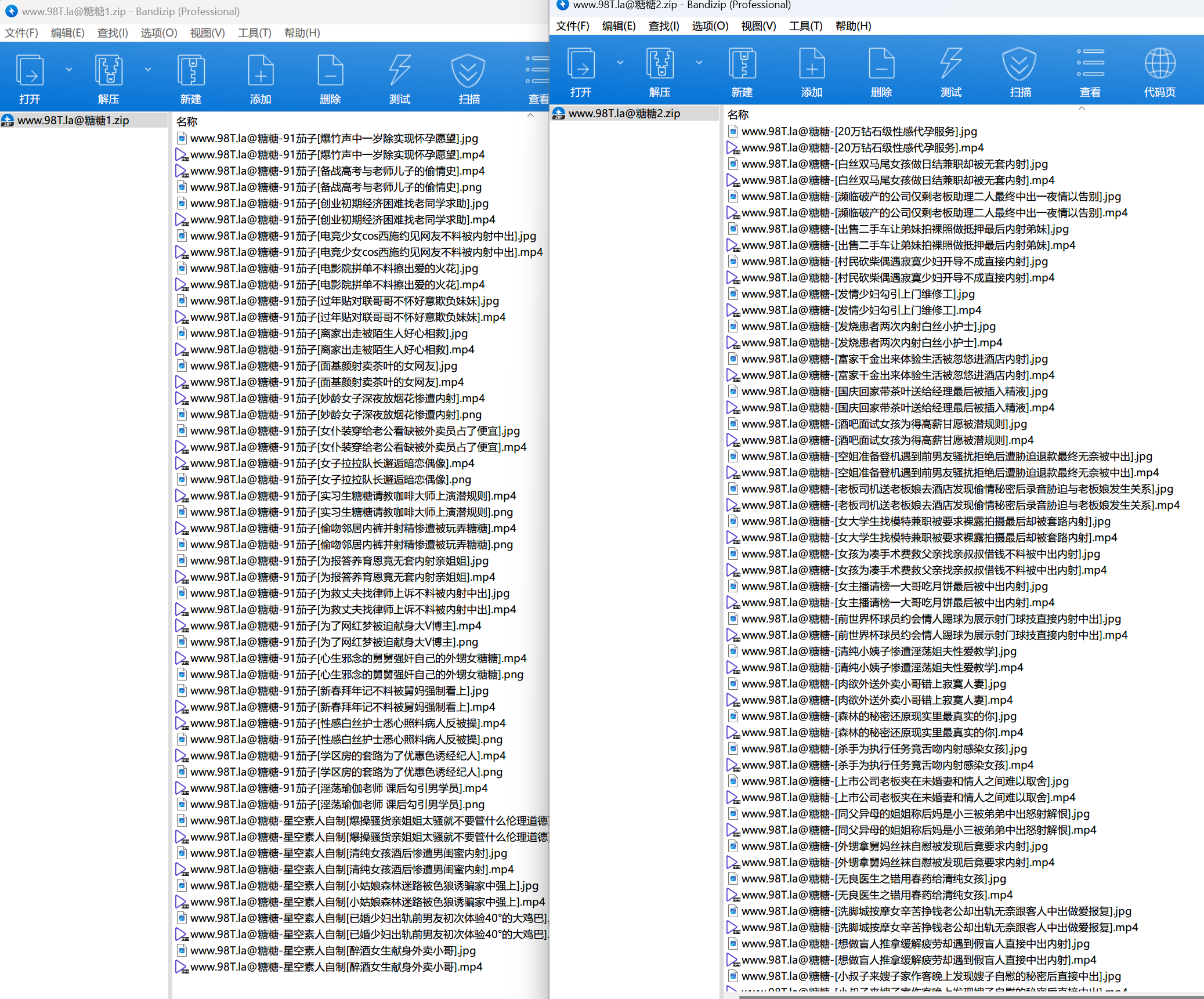Open 选项(O) menu in 糖糖2.zip window
Viewport: 1204px width, 999px height.
(710, 26)
